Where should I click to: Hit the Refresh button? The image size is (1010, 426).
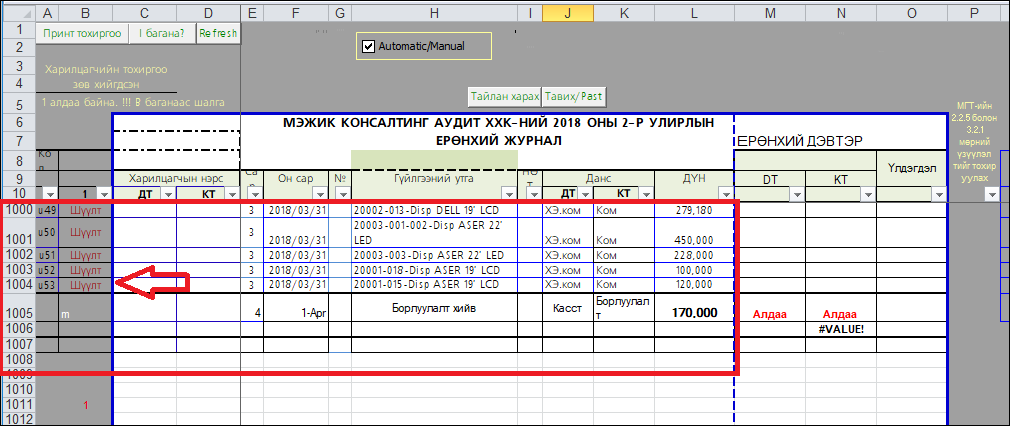pyautogui.click(x=218, y=33)
